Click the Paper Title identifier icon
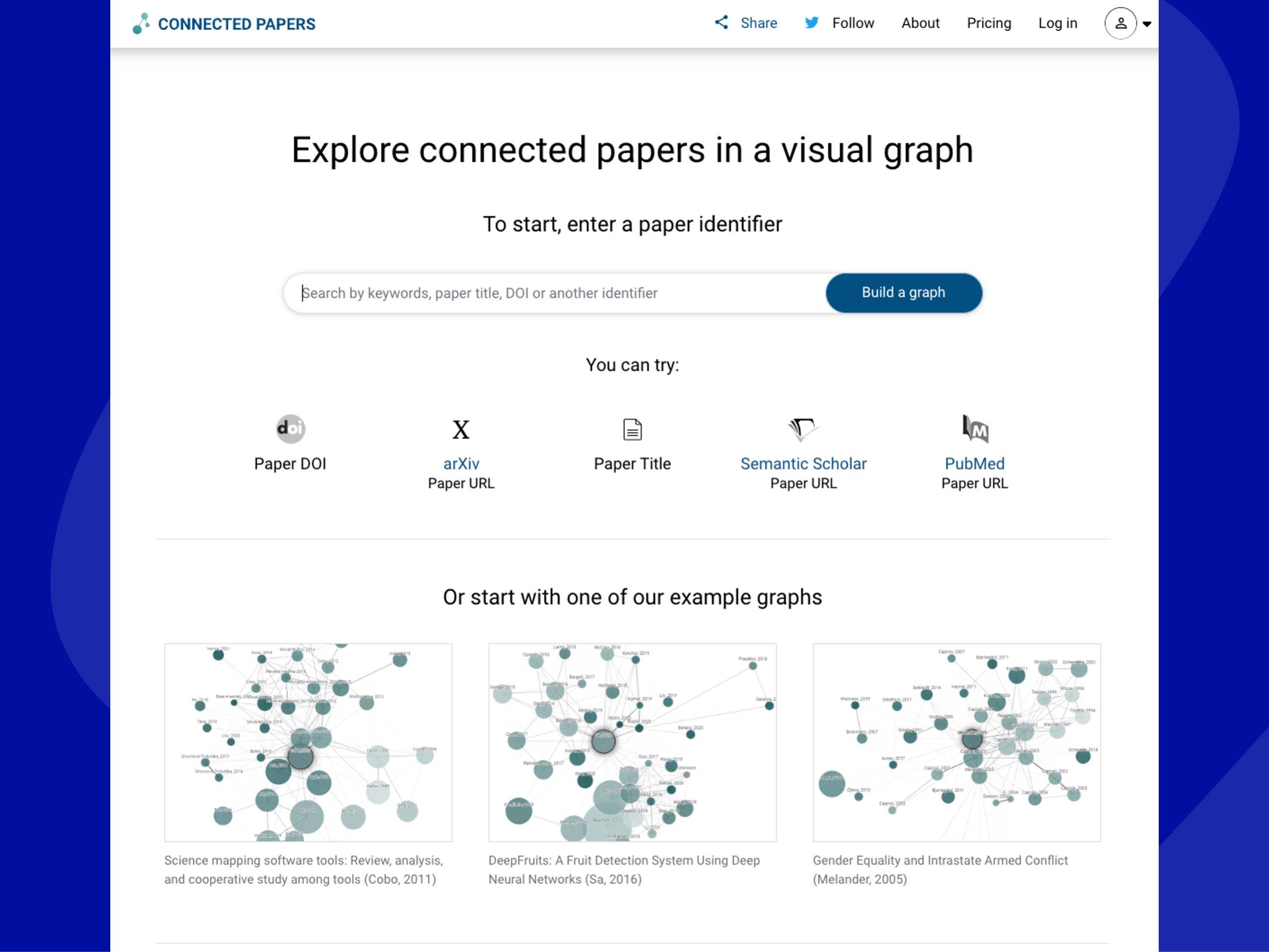 [x=632, y=430]
